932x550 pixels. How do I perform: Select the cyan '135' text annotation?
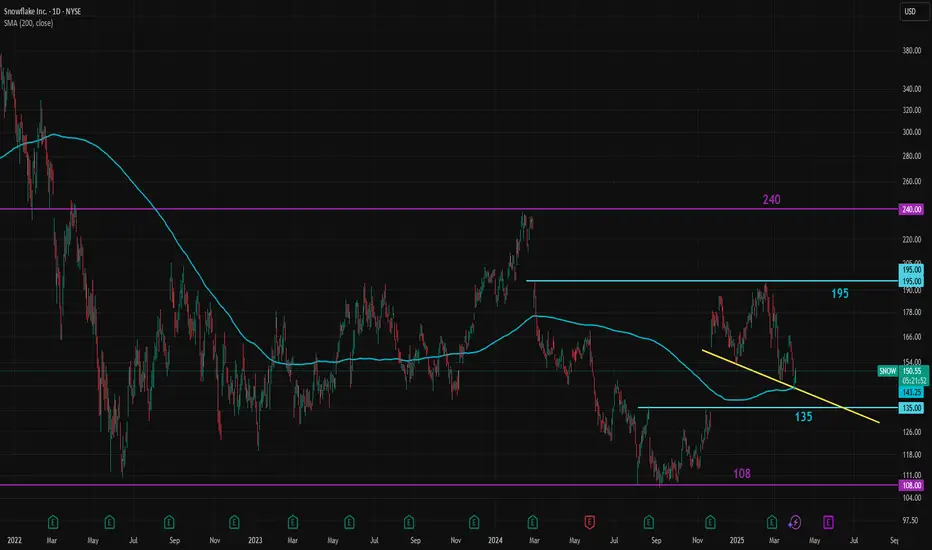tap(804, 417)
